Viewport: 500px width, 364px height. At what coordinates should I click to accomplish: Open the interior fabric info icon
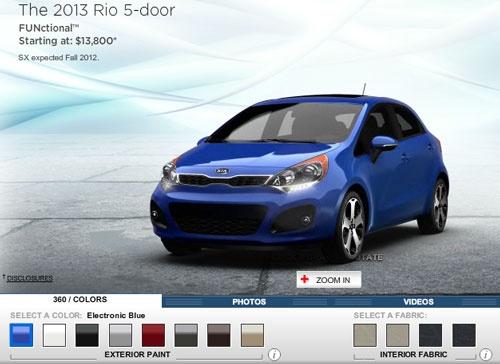click(485, 354)
